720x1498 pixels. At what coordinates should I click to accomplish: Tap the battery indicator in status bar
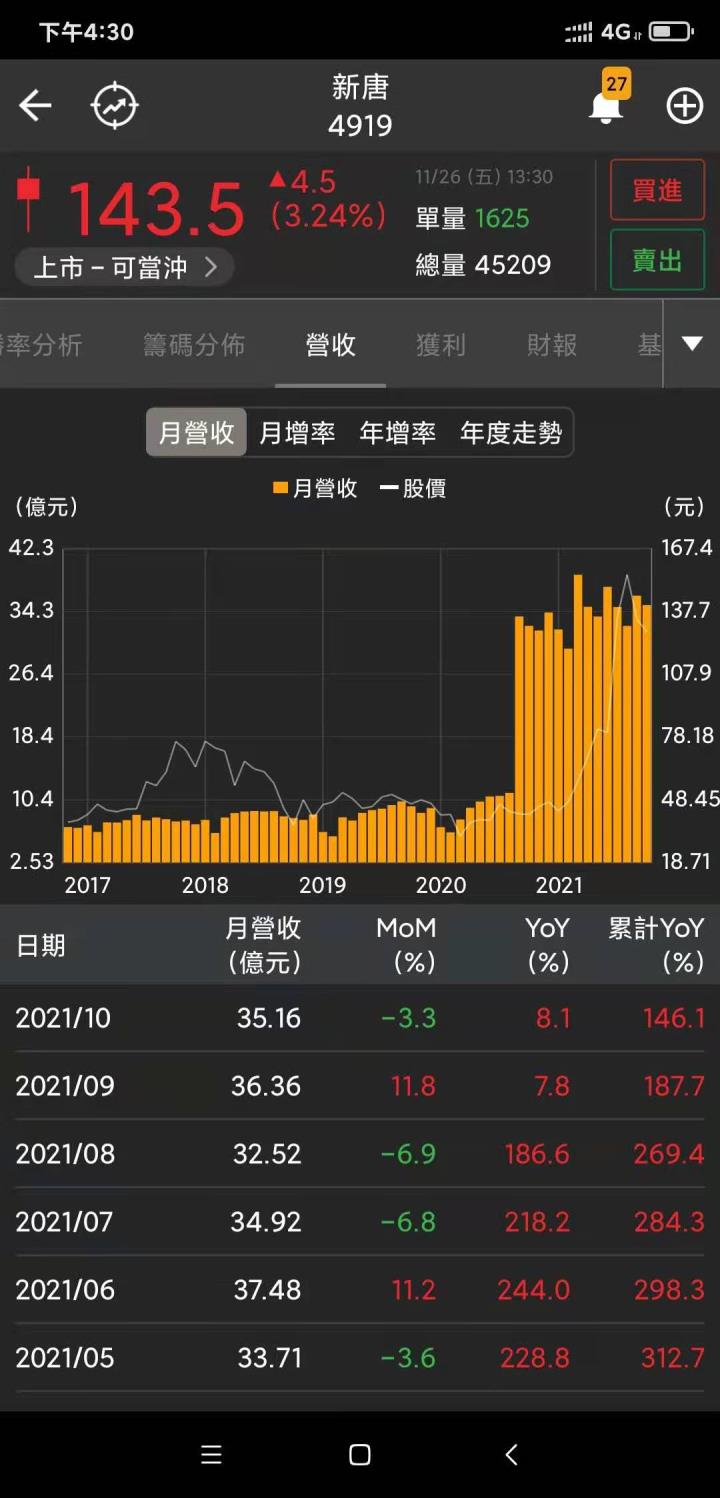(x=671, y=32)
